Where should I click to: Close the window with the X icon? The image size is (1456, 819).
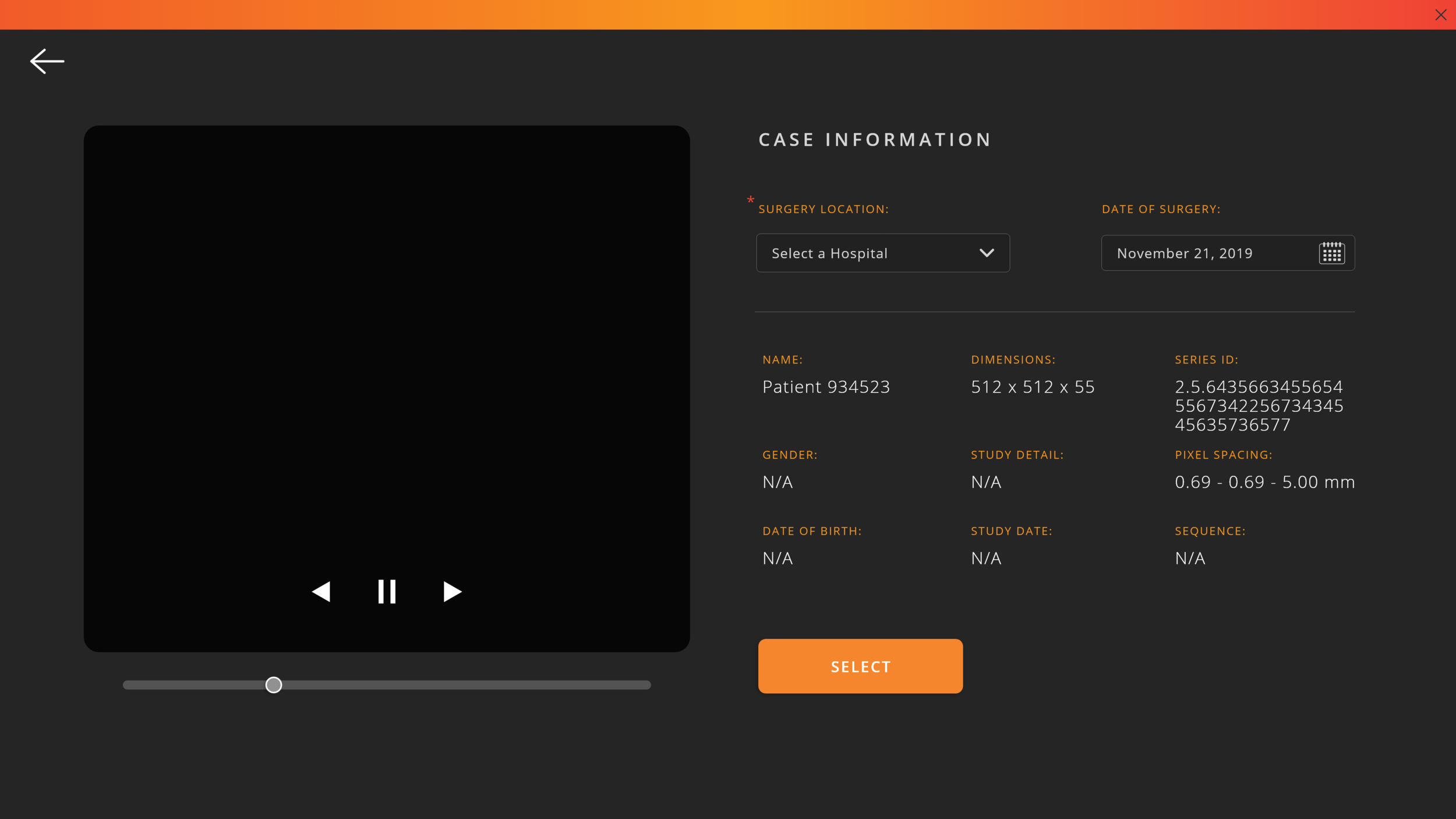point(1440,15)
